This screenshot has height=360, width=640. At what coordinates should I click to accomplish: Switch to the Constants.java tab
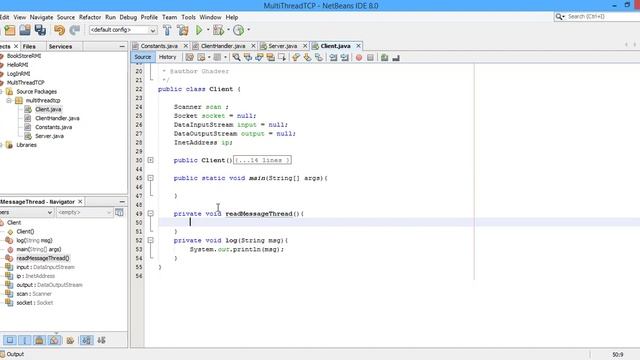tap(159, 46)
